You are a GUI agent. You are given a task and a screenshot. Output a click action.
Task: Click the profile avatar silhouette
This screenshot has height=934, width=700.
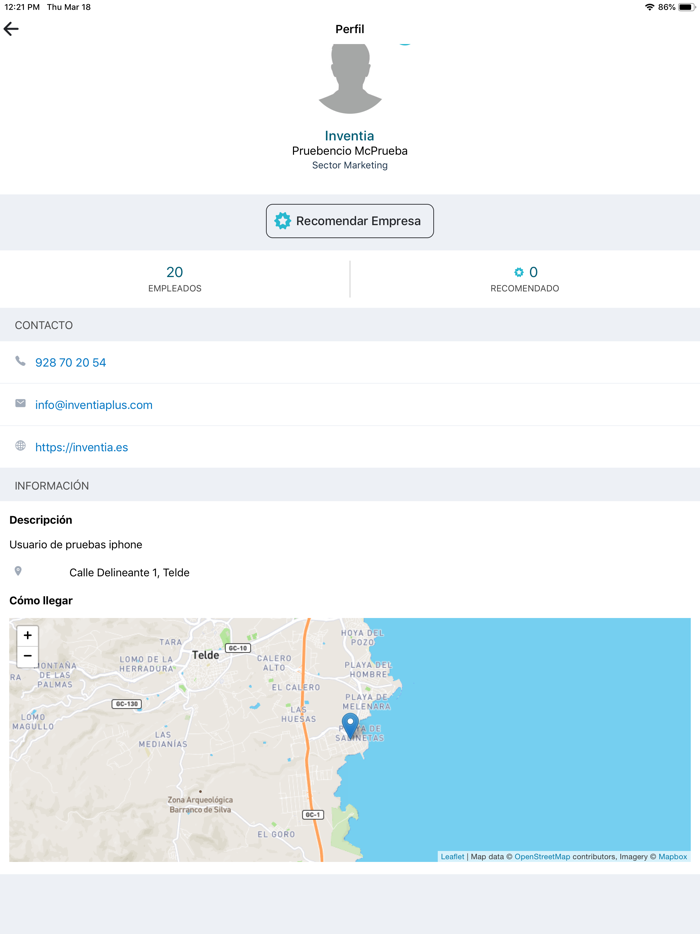(350, 79)
